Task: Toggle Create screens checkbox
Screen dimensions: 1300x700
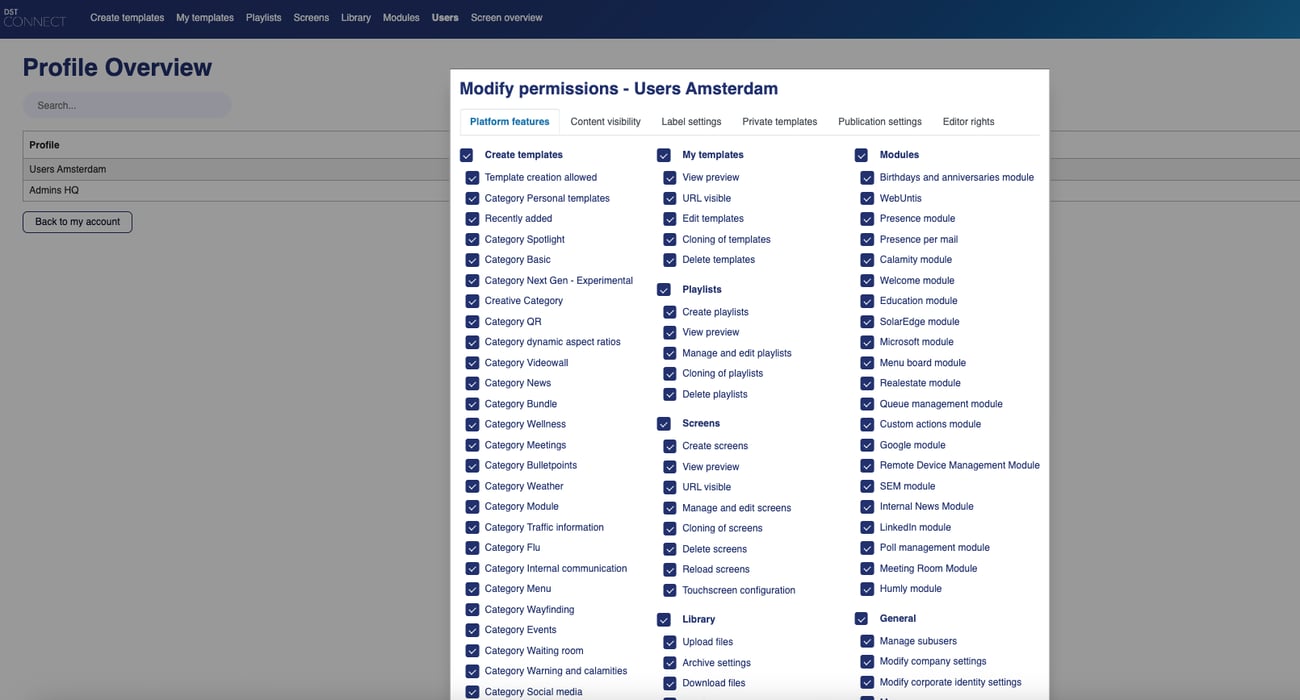Action: [x=670, y=446]
